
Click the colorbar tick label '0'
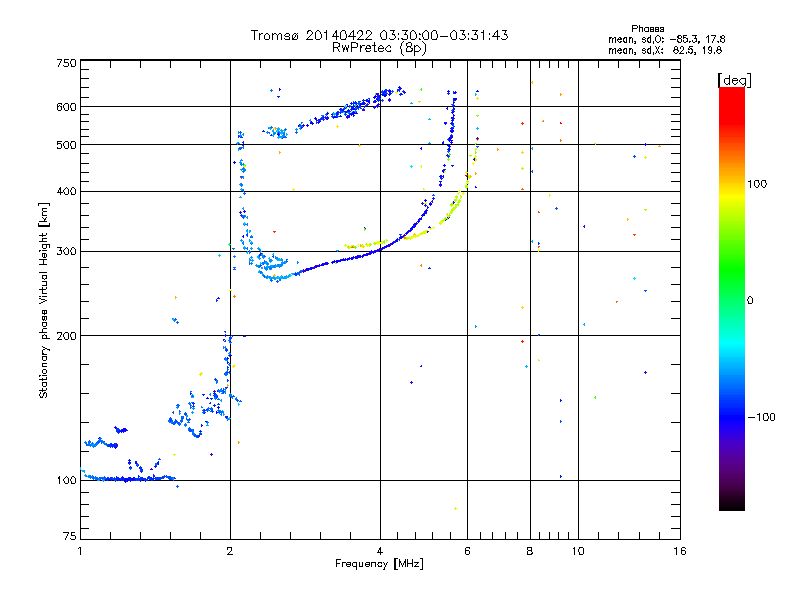click(x=750, y=301)
